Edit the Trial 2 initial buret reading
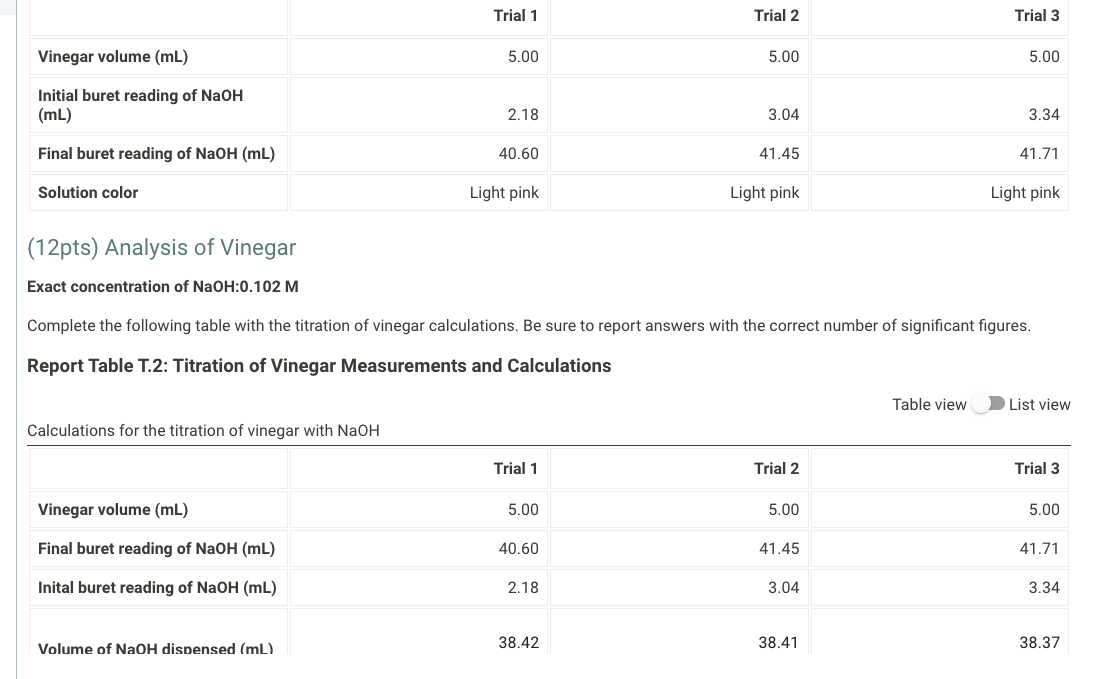This screenshot has width=1101, height=679. click(678, 105)
